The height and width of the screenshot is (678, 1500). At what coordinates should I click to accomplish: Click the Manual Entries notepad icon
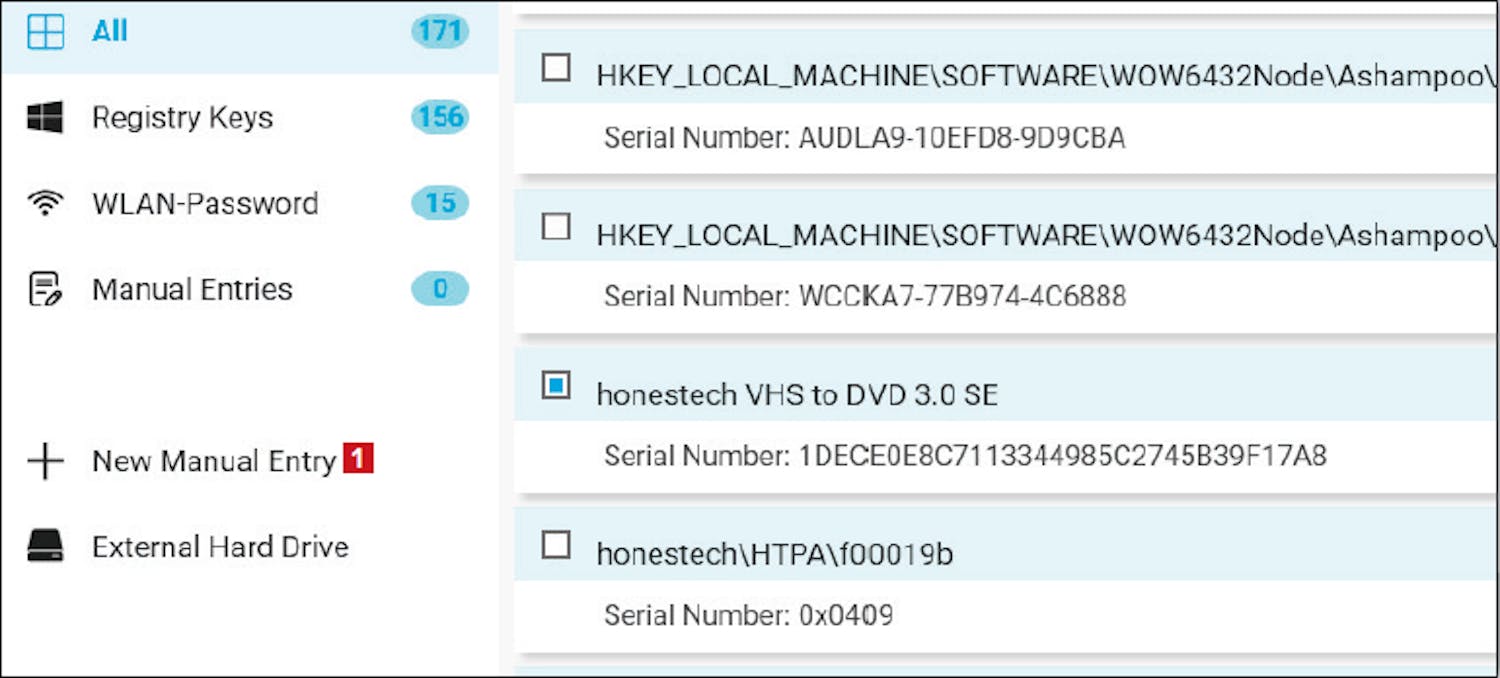coord(45,290)
